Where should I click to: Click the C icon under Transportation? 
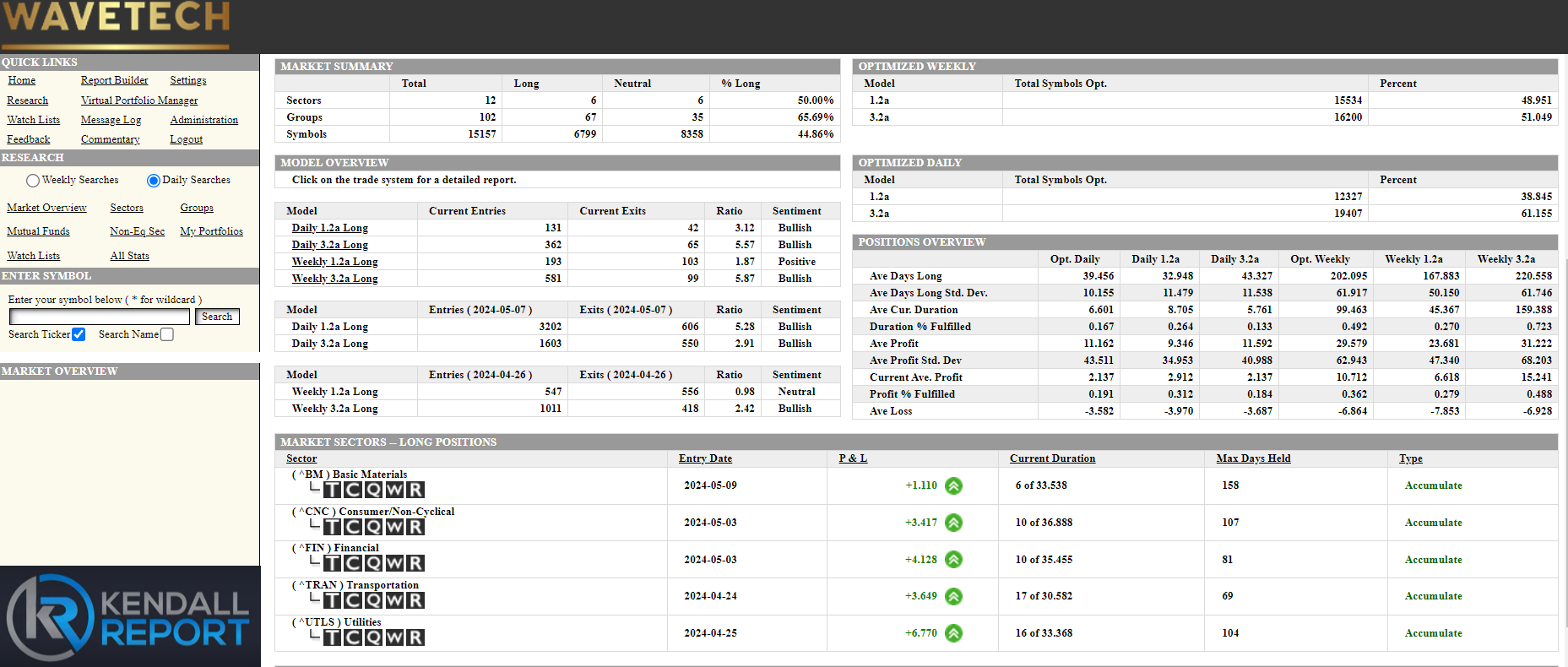(x=353, y=600)
